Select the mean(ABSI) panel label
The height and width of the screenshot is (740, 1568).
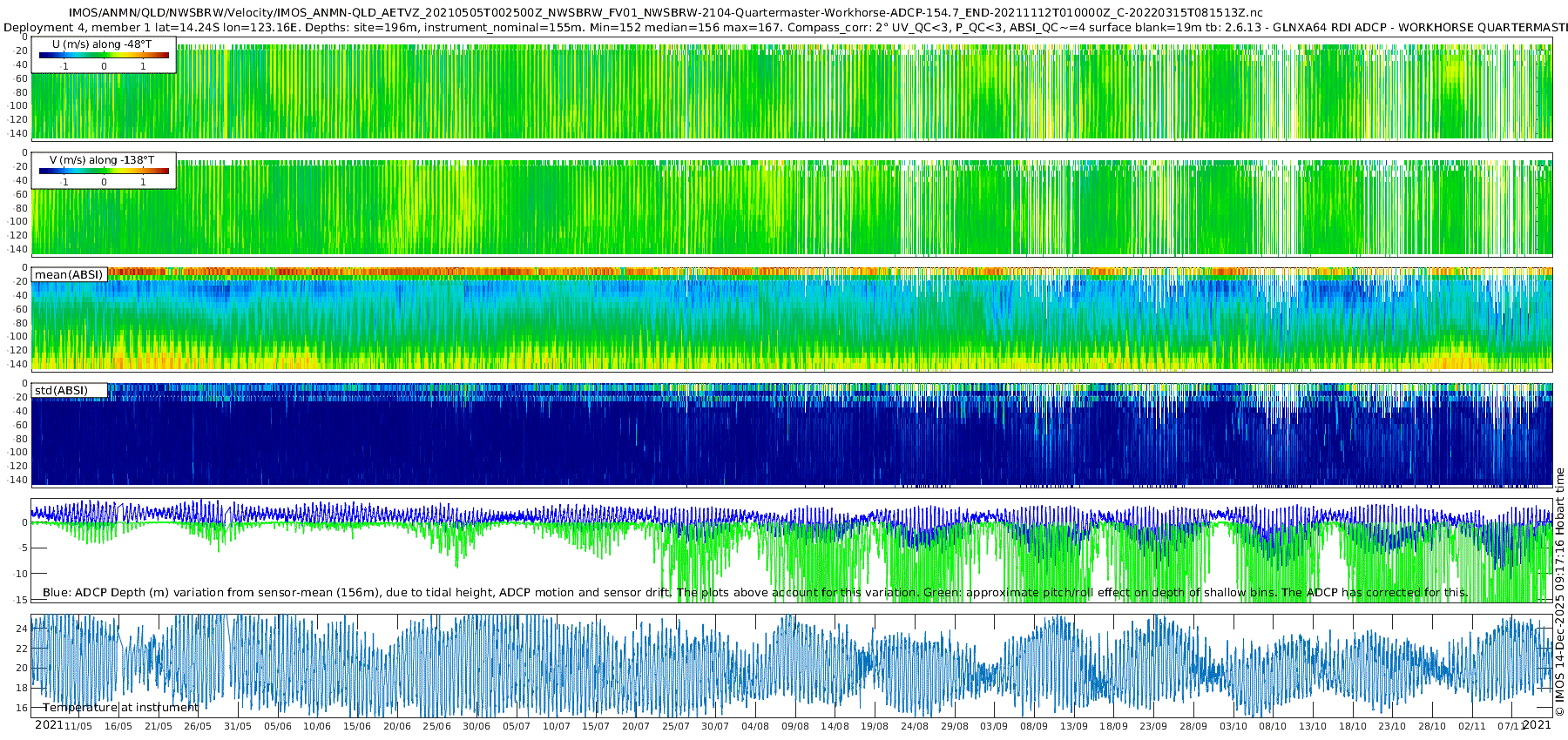point(69,274)
